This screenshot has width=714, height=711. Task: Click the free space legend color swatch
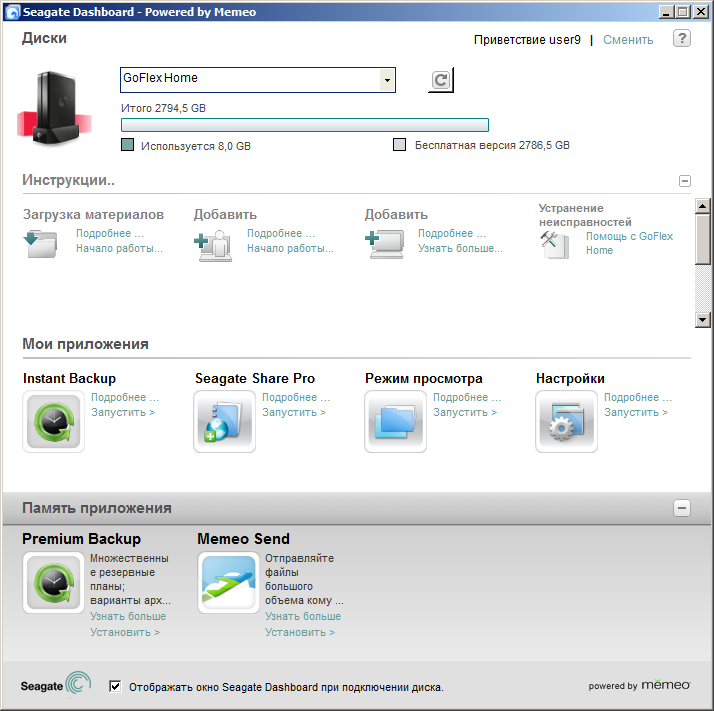pos(399,145)
